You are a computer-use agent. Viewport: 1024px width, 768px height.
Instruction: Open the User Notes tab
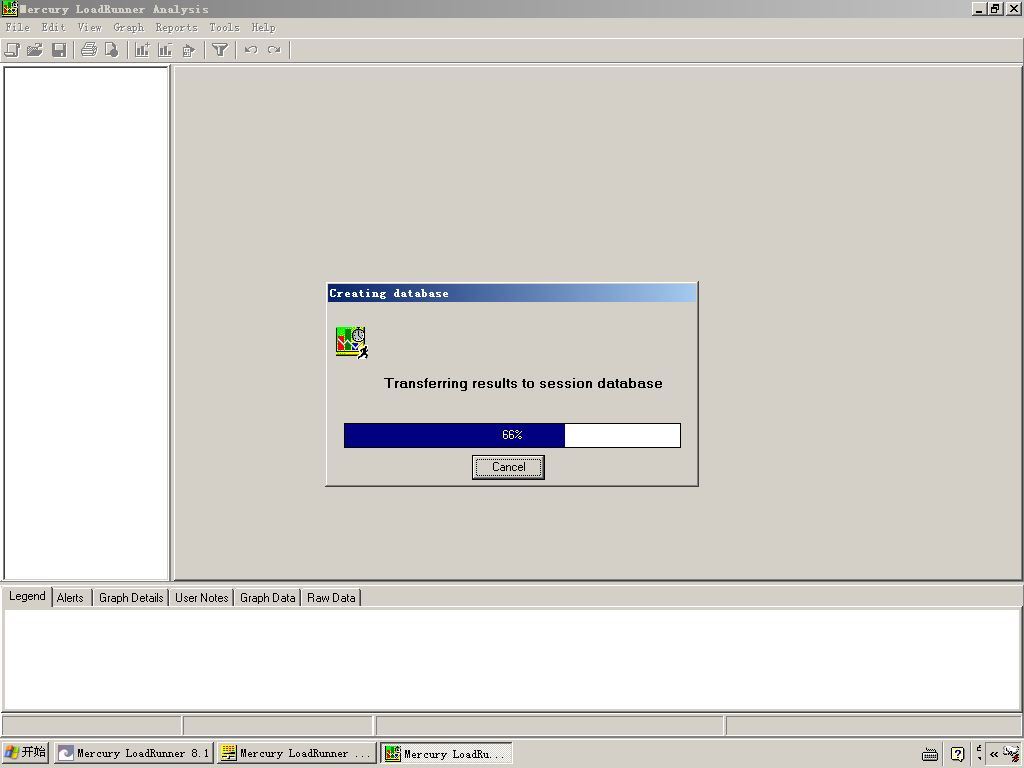[202, 598]
